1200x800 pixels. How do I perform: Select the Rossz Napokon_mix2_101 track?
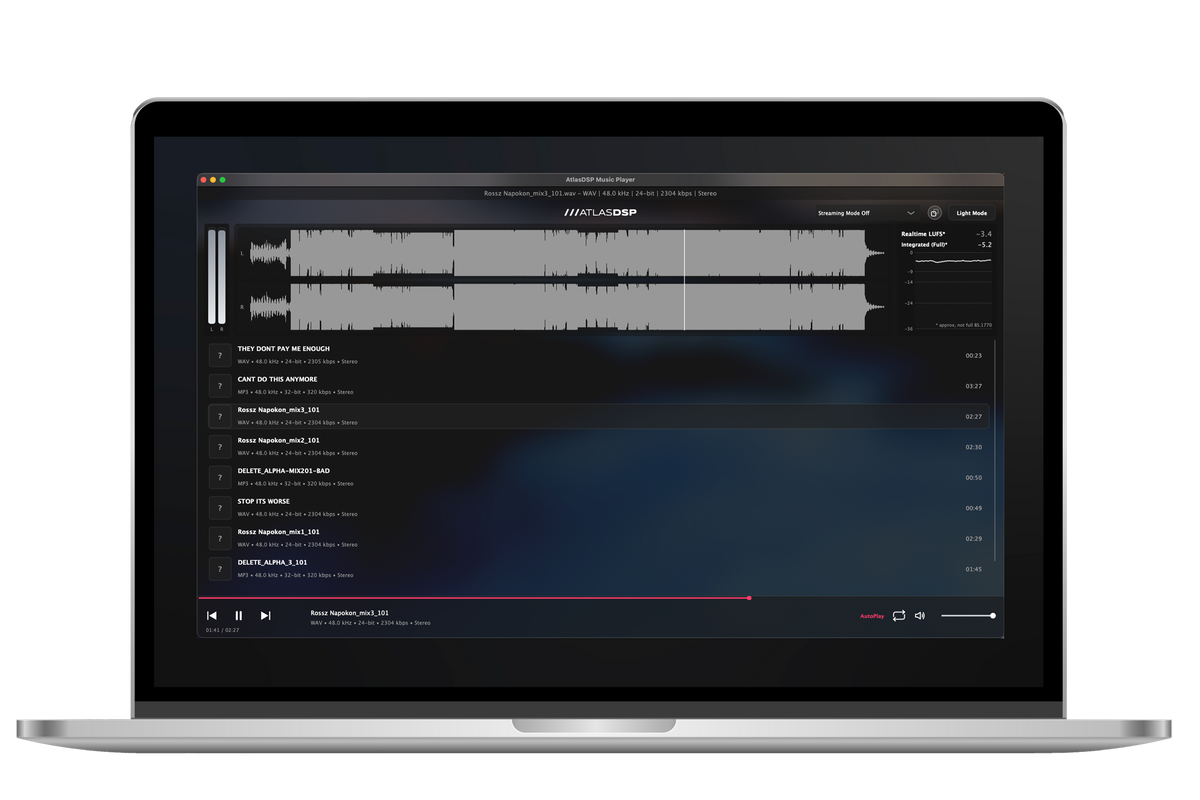(x=278, y=440)
